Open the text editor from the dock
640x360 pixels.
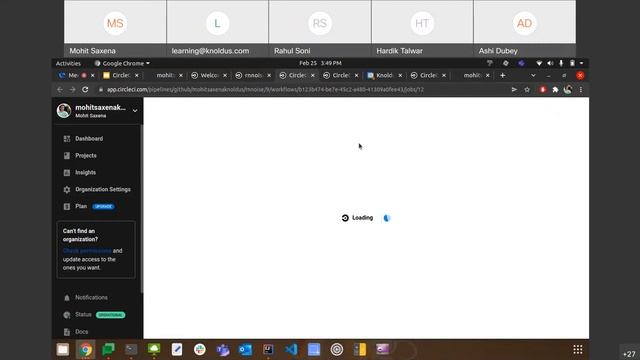click(177, 349)
